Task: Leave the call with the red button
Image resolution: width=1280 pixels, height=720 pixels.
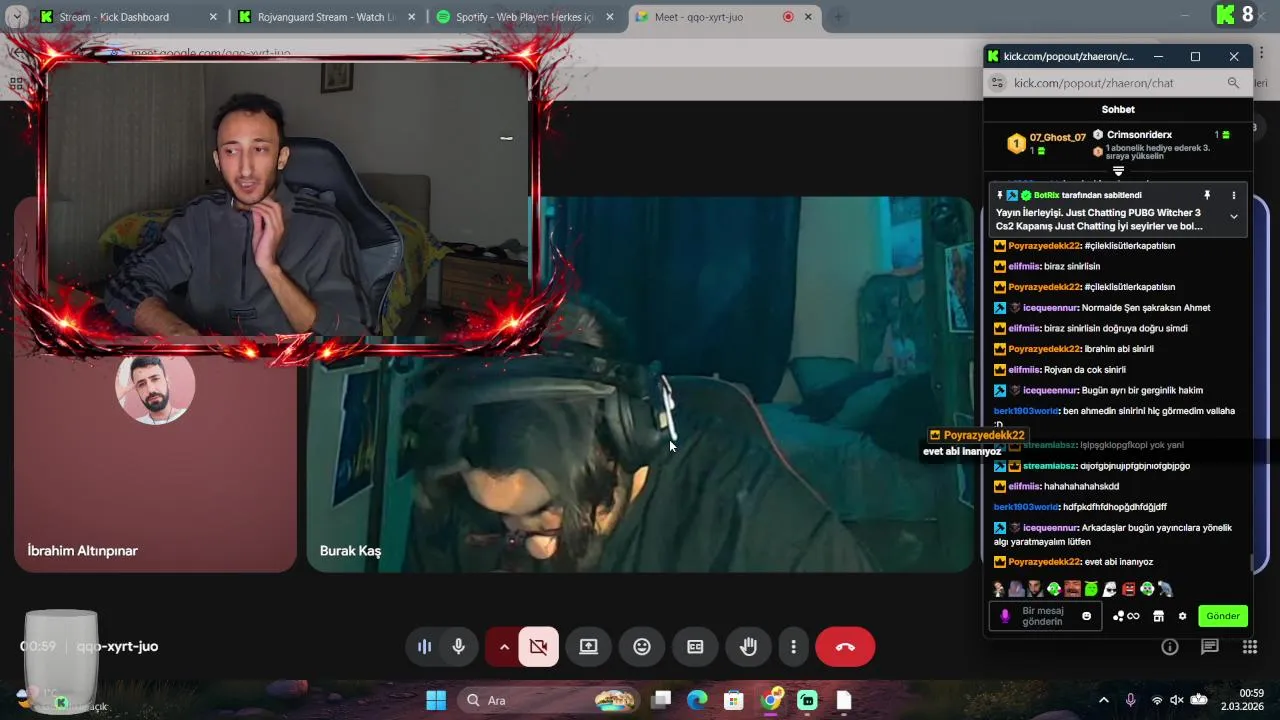Action: (x=845, y=647)
